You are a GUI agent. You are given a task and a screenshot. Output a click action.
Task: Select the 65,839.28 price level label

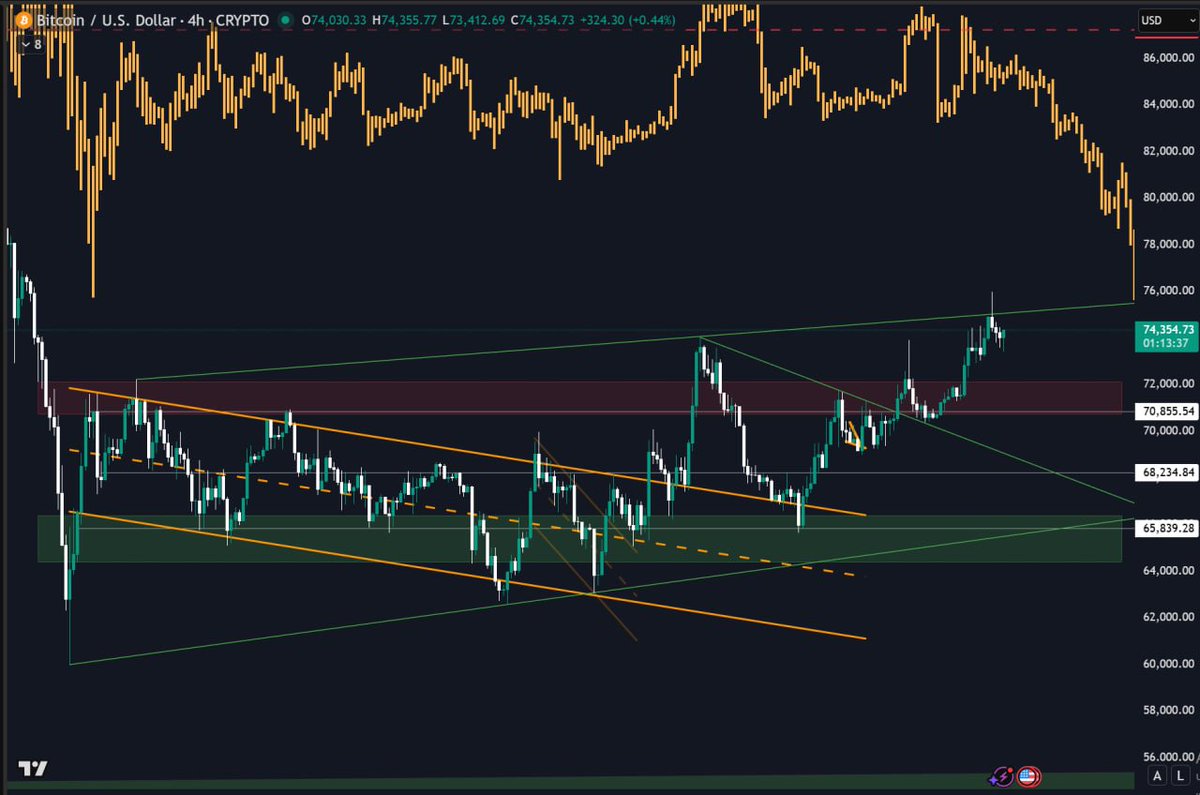1166,528
